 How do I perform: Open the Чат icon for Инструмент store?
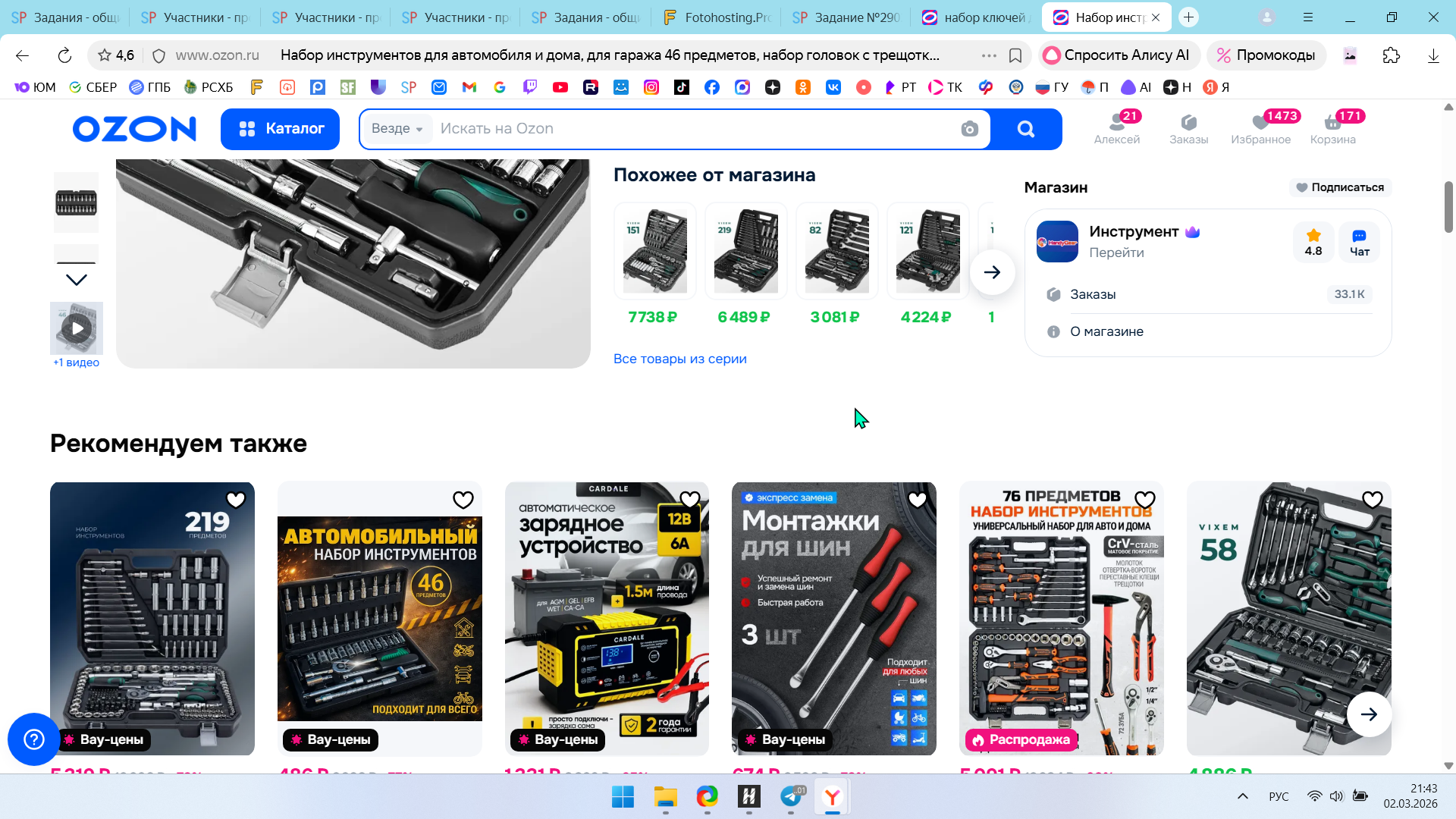coord(1359,242)
